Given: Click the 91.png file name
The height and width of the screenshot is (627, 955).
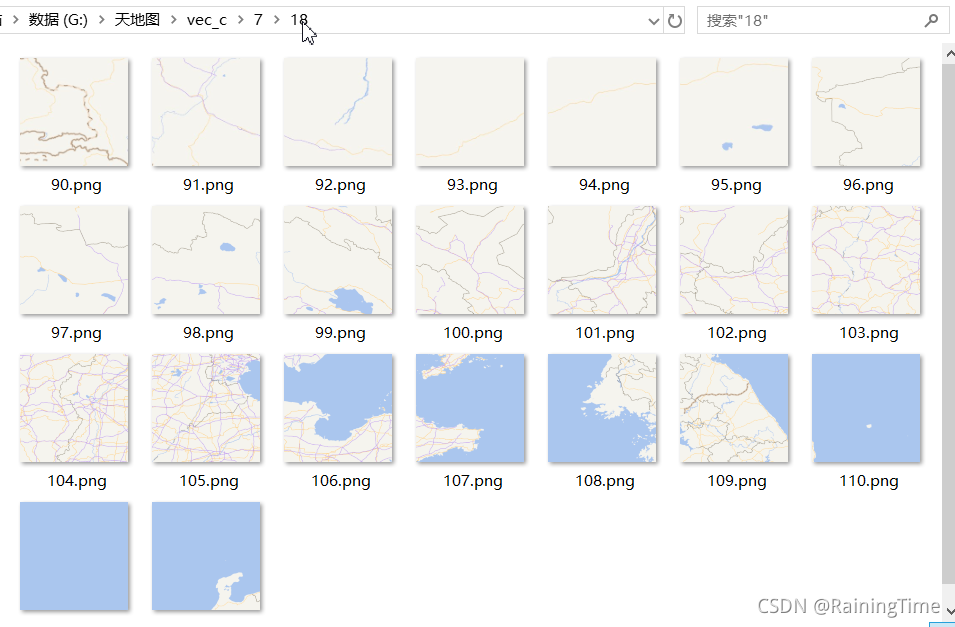Looking at the screenshot, I should [x=208, y=185].
